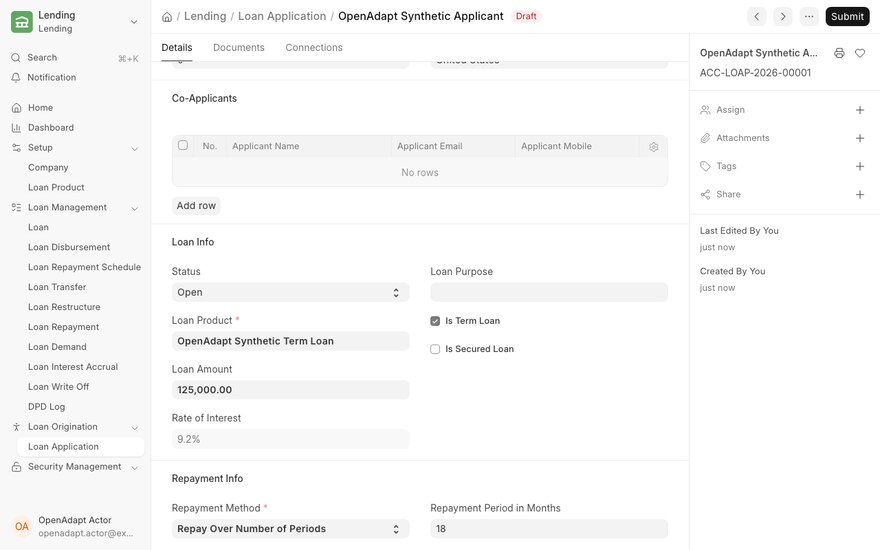Click the Applicant Name column header
This screenshot has height=550, width=880.
click(x=265, y=146)
